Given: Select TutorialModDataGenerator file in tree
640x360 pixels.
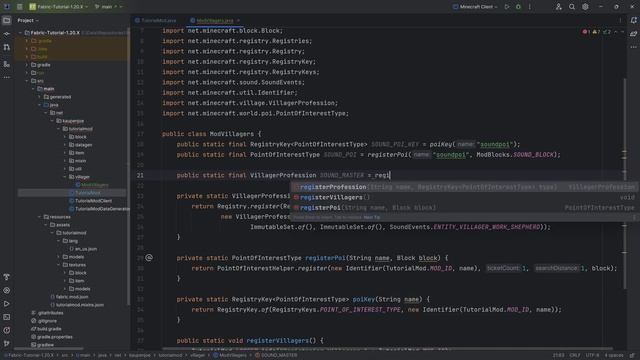Looking at the screenshot, I should click(99, 209).
